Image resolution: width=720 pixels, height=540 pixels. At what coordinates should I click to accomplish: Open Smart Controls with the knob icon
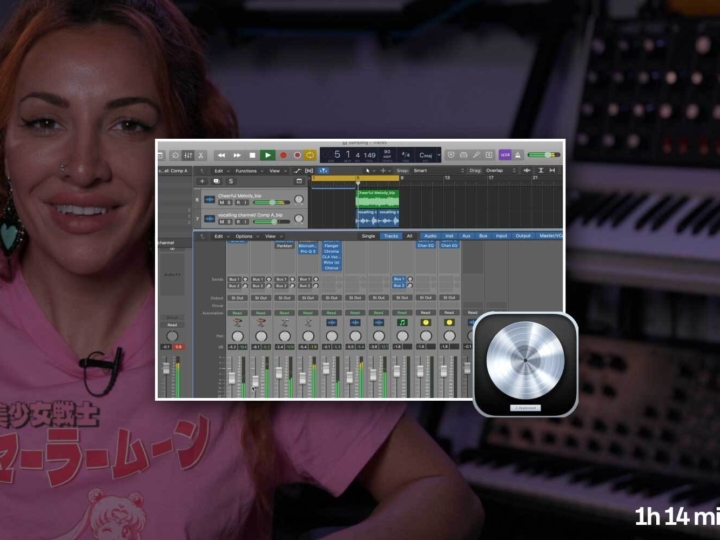coord(175,155)
